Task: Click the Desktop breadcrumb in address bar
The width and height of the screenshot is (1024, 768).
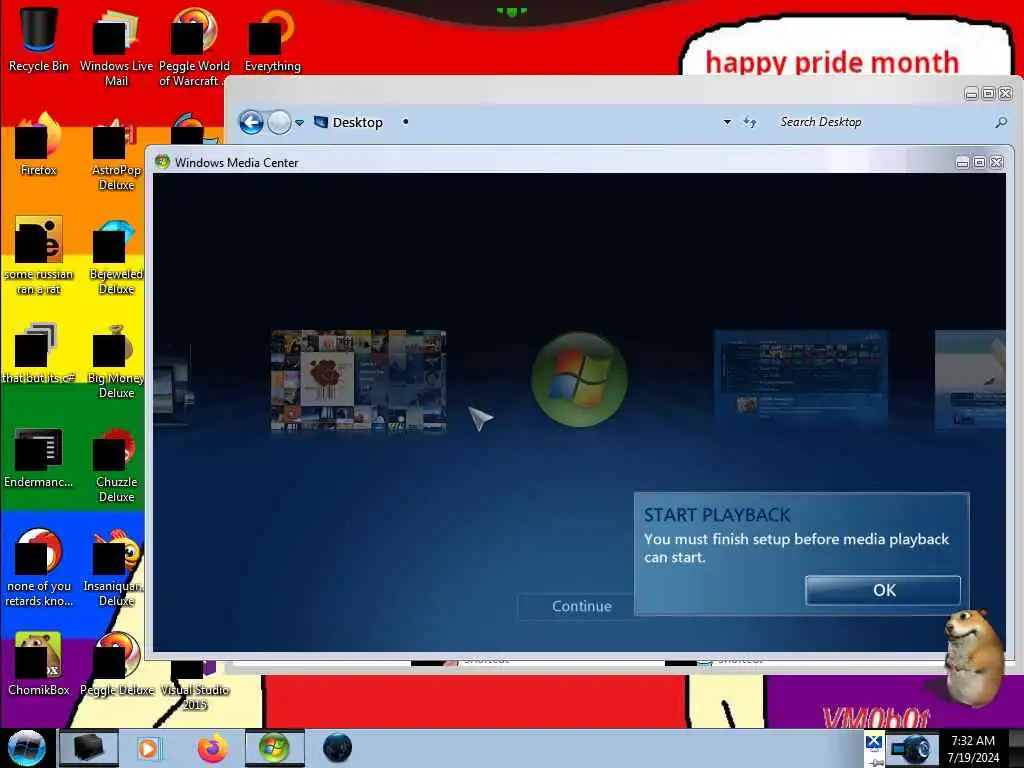Action: [357, 122]
